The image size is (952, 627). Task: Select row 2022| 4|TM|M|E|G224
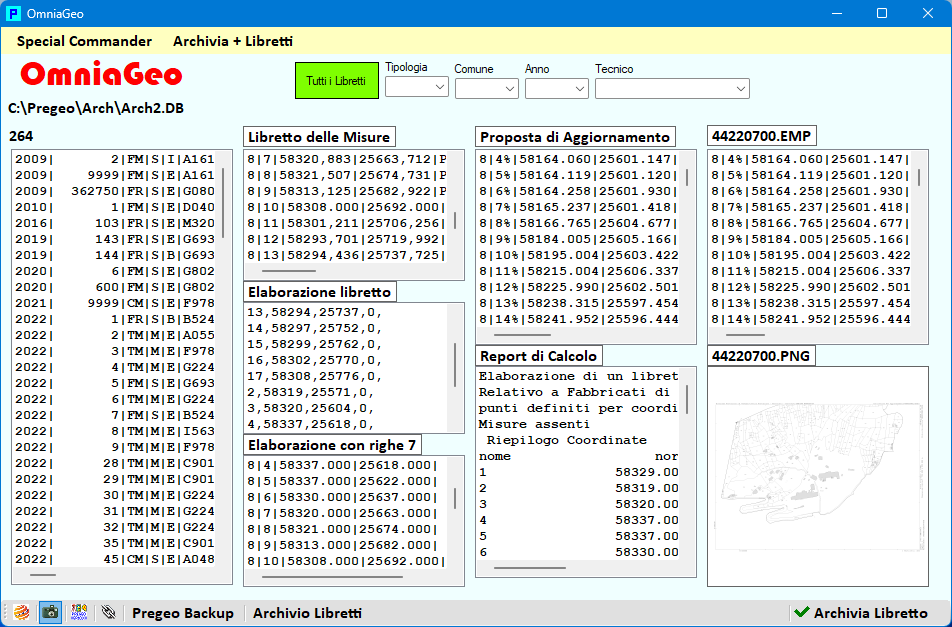point(115,367)
